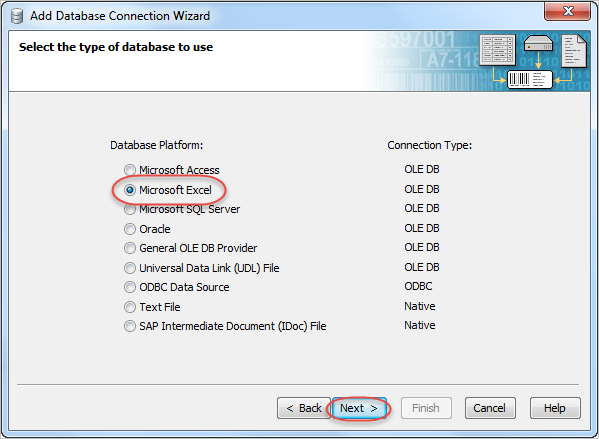Click the 'ODBC' connection type text
The height and width of the screenshot is (439, 599).
coord(418,286)
